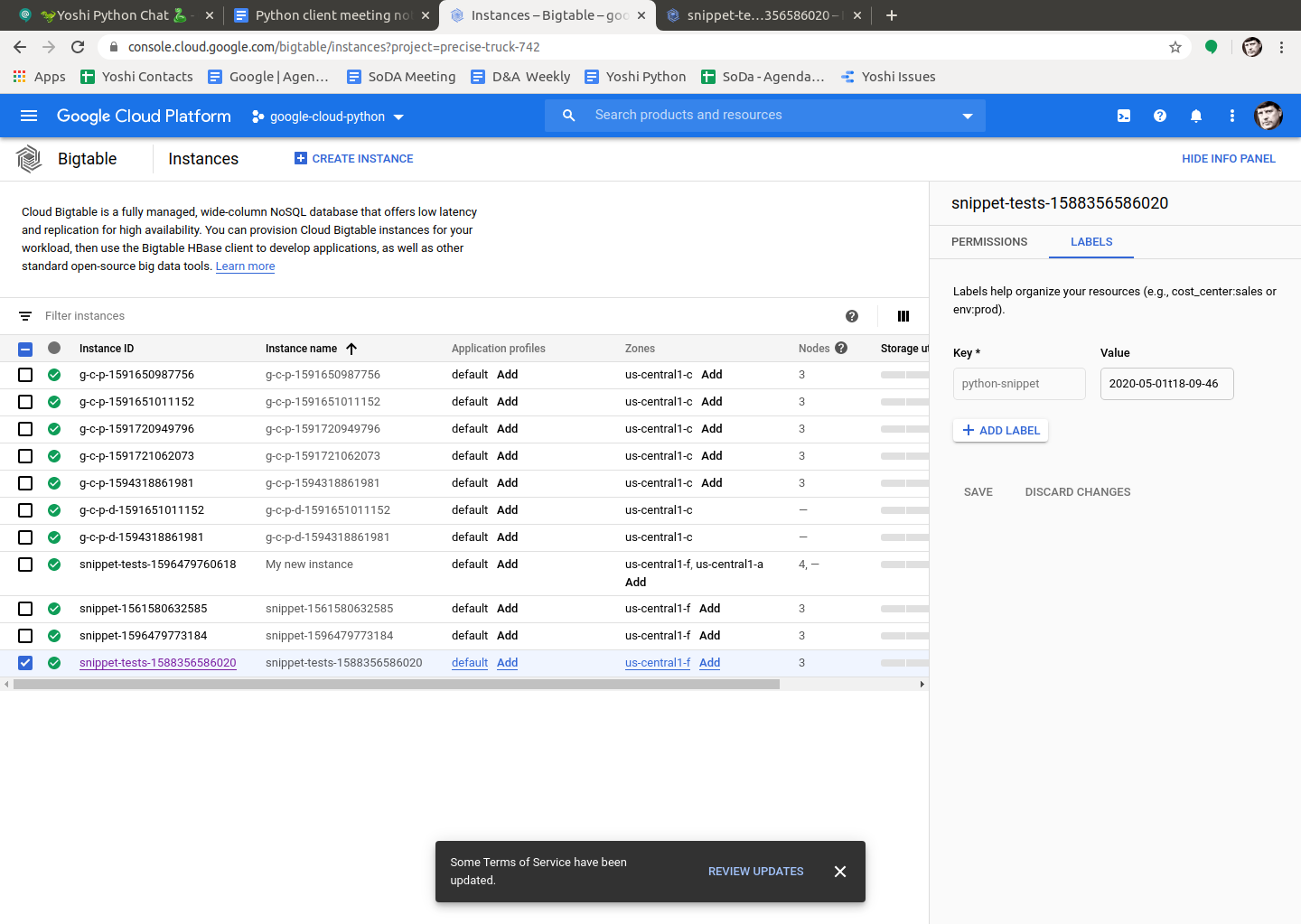
Task: Bookmark this page with star icon
Action: (1175, 47)
